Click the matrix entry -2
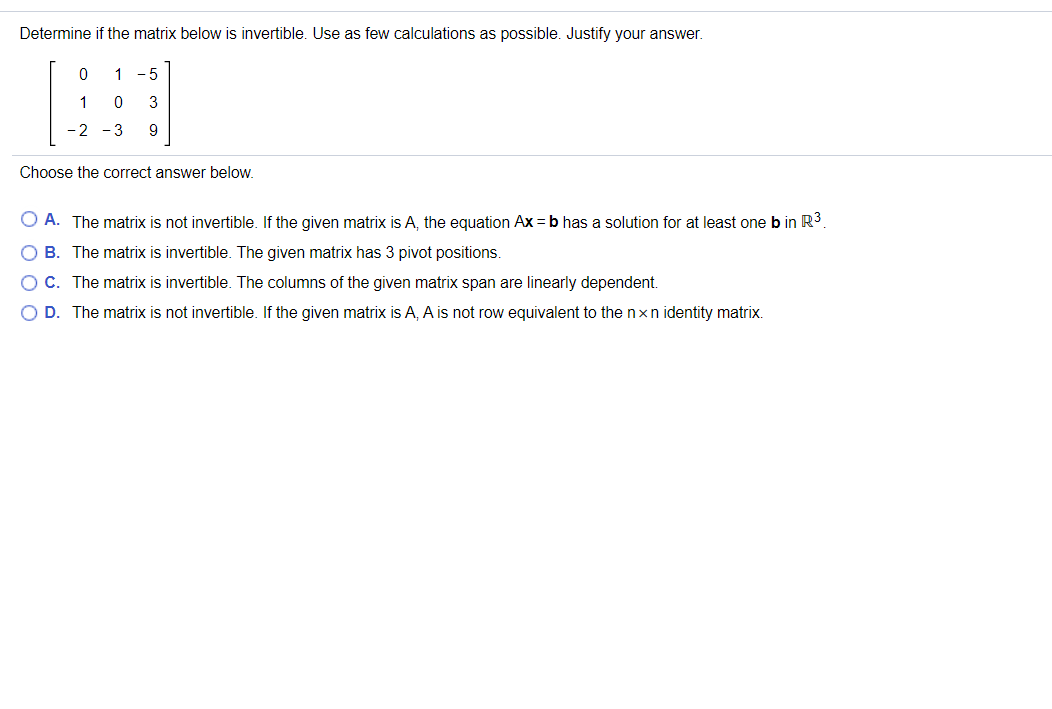The height and width of the screenshot is (709, 1052). pos(78,130)
